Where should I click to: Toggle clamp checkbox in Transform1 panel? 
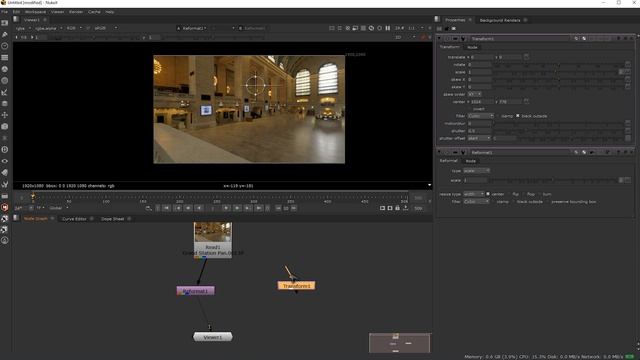click(498, 116)
